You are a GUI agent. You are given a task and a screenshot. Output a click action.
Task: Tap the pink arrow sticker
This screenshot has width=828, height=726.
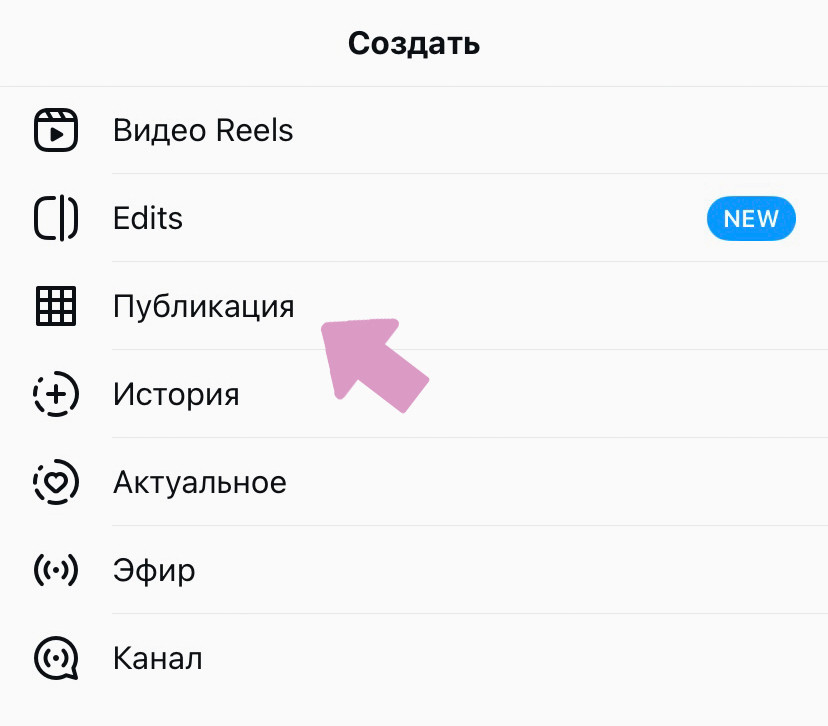tap(375, 365)
